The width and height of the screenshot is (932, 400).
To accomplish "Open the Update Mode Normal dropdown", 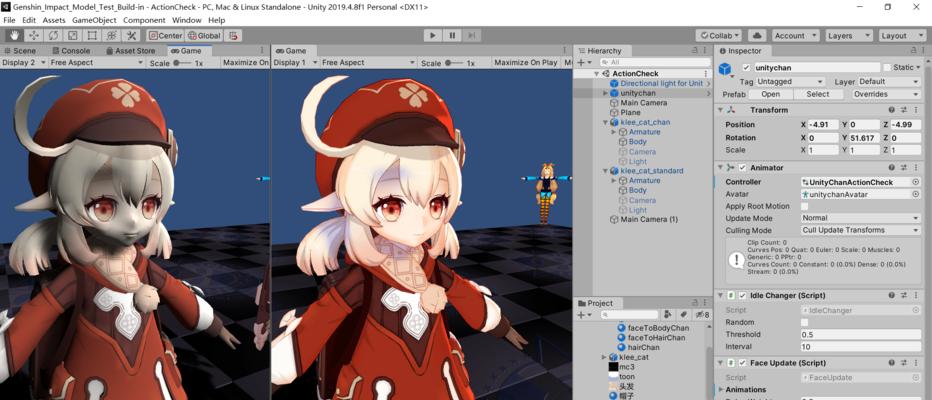I will tap(861, 218).
